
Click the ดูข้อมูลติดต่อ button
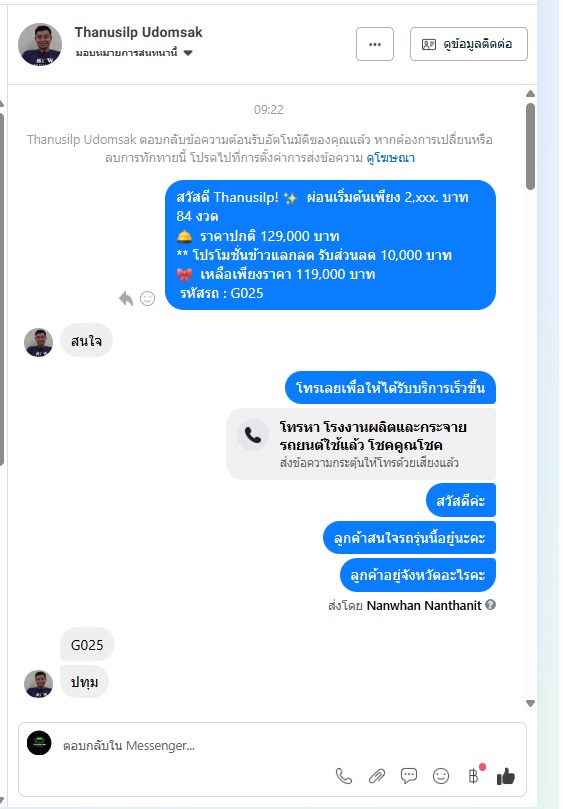[469, 44]
